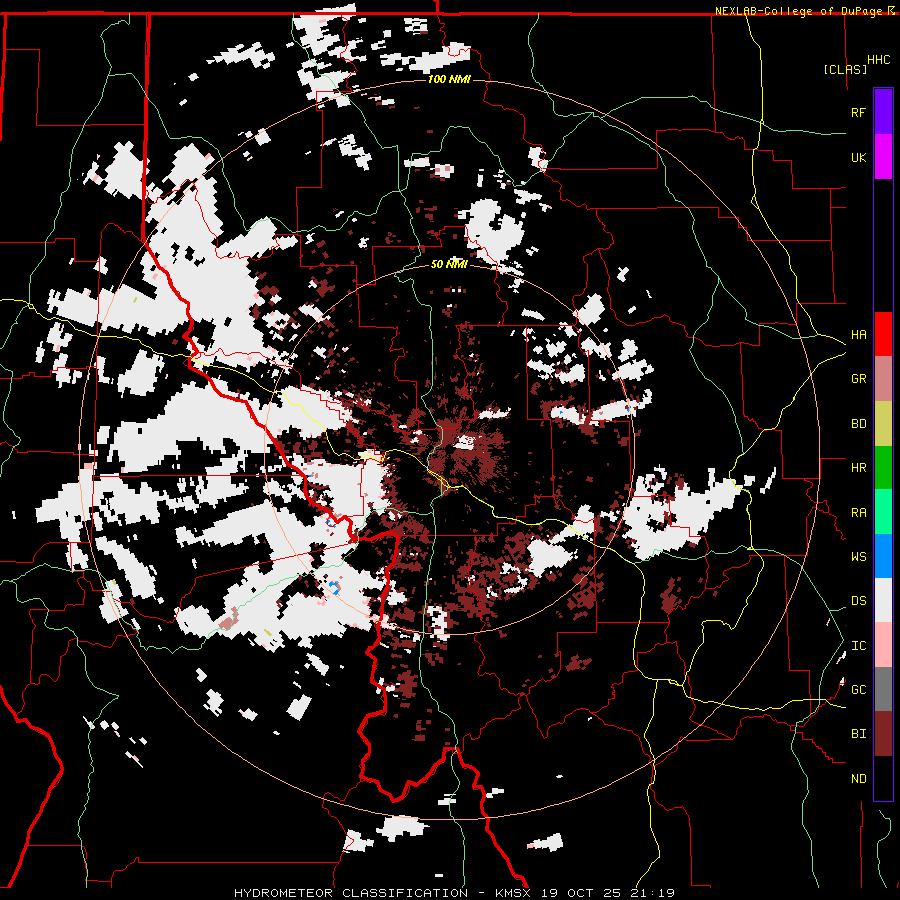Click the WS legend label
Image resolution: width=900 pixels, height=900 pixels.
tap(858, 557)
